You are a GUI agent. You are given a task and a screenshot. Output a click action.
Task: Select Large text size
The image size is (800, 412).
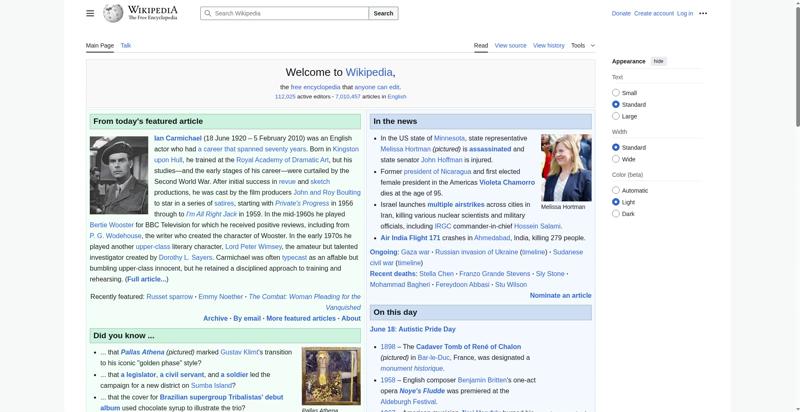616,116
